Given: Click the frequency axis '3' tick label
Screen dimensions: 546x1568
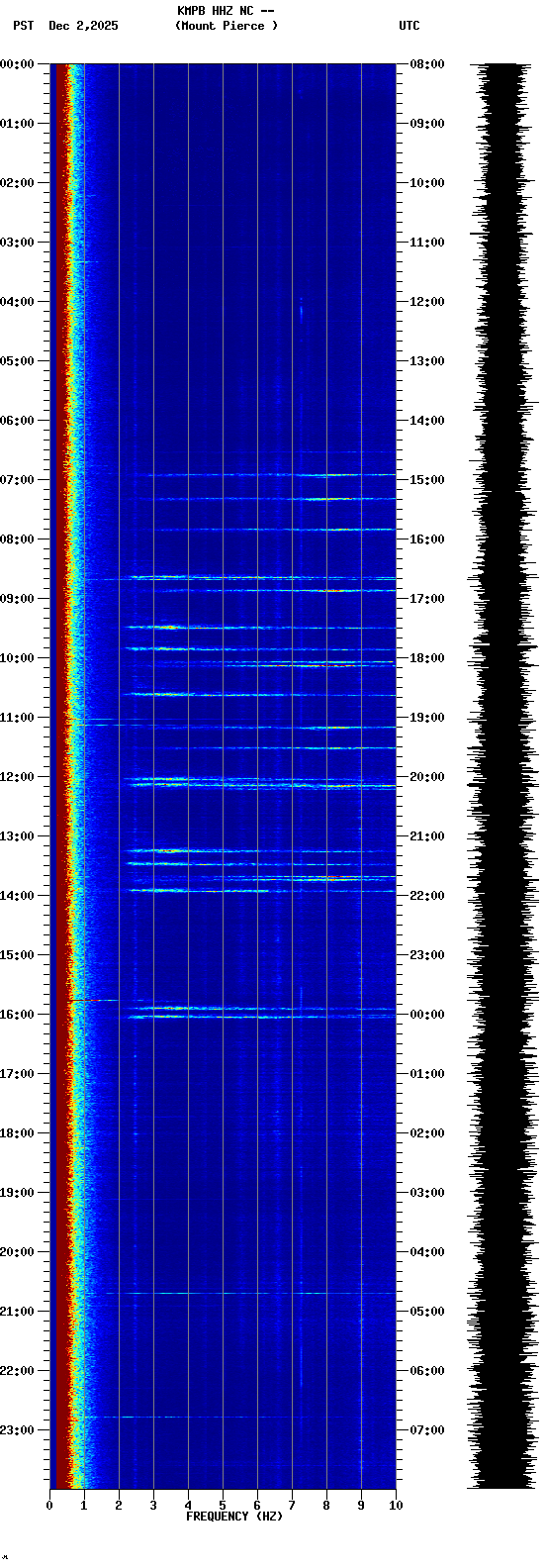Looking at the screenshot, I should (153, 1506).
